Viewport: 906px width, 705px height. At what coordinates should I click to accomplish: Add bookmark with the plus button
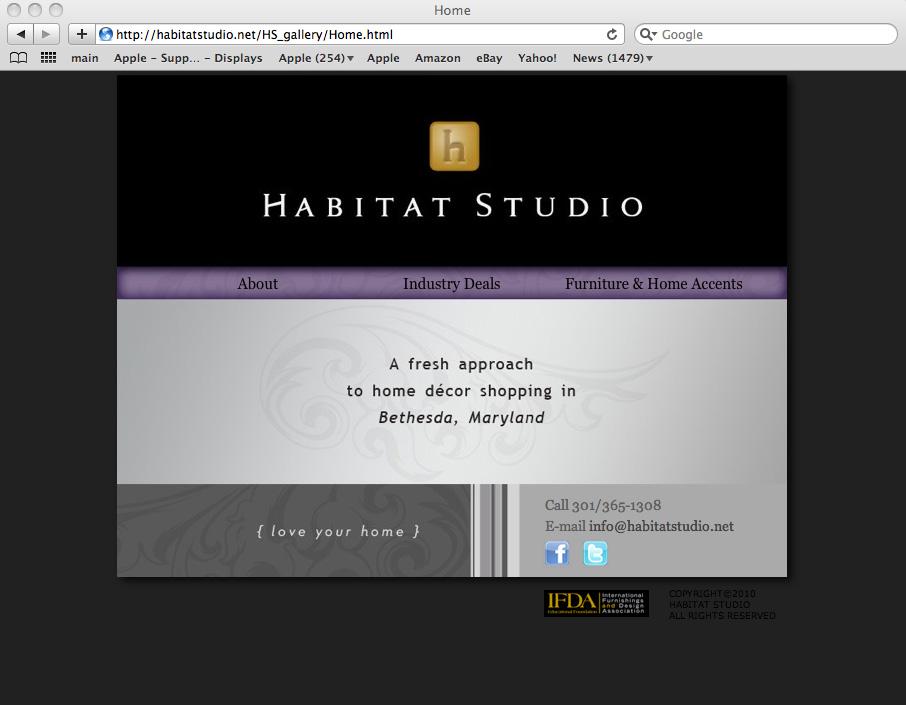[x=81, y=34]
